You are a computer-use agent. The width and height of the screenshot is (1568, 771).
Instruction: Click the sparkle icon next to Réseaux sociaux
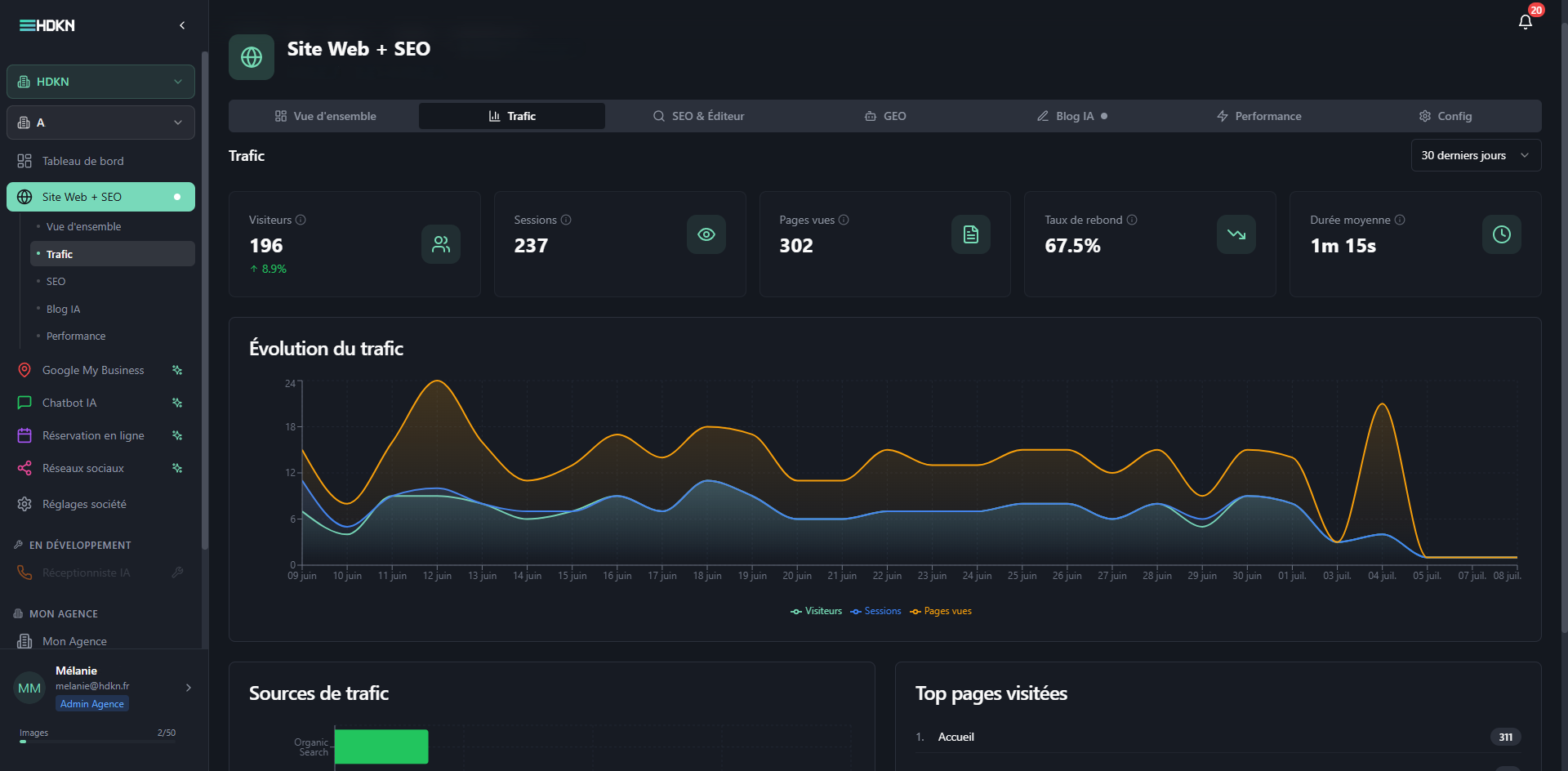177,468
